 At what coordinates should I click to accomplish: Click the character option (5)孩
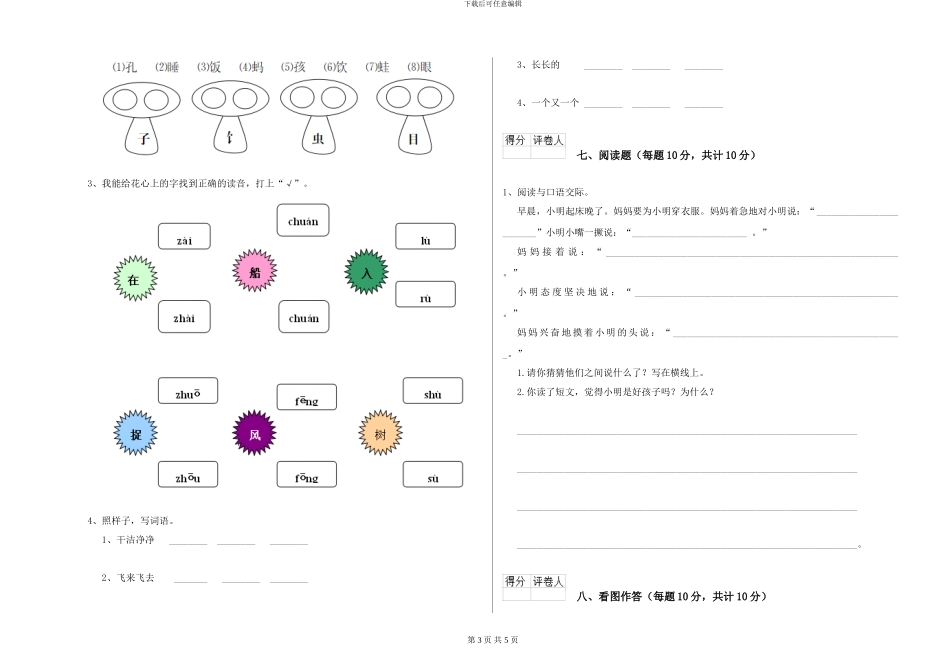(293, 67)
